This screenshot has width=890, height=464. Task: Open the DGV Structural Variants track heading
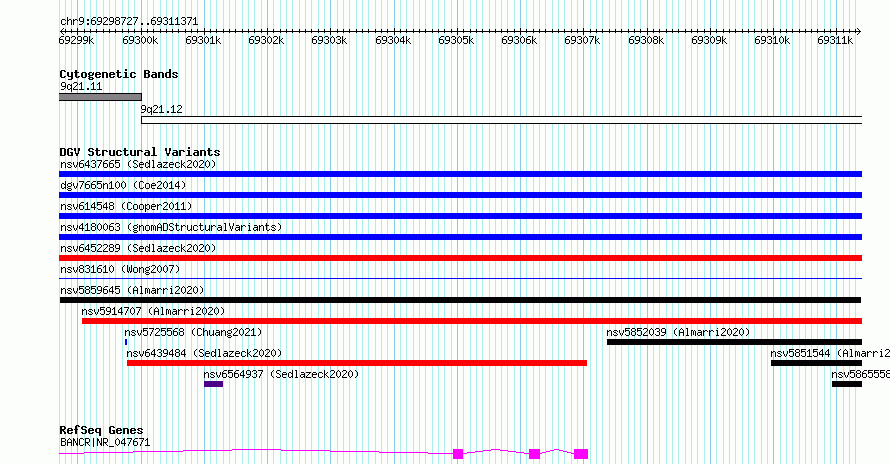pyautogui.click(x=140, y=152)
